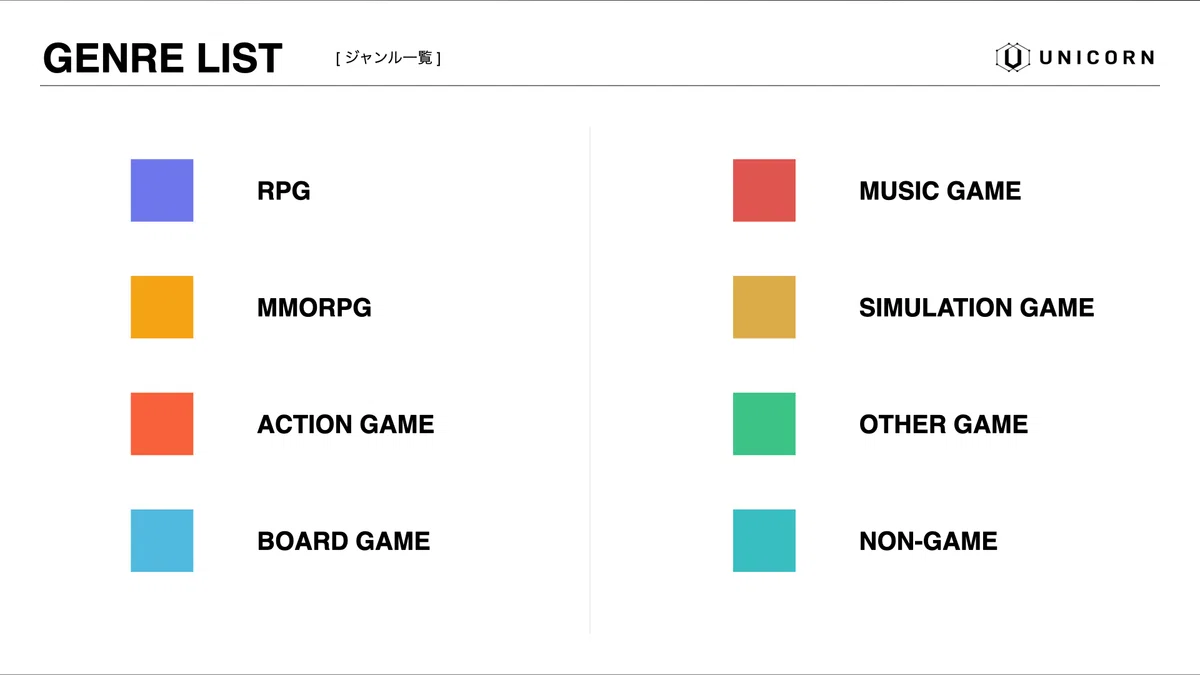Viewport: 1200px width, 675px height.
Task: Click the red MUSIC GAME swatch
Action: pos(764,190)
